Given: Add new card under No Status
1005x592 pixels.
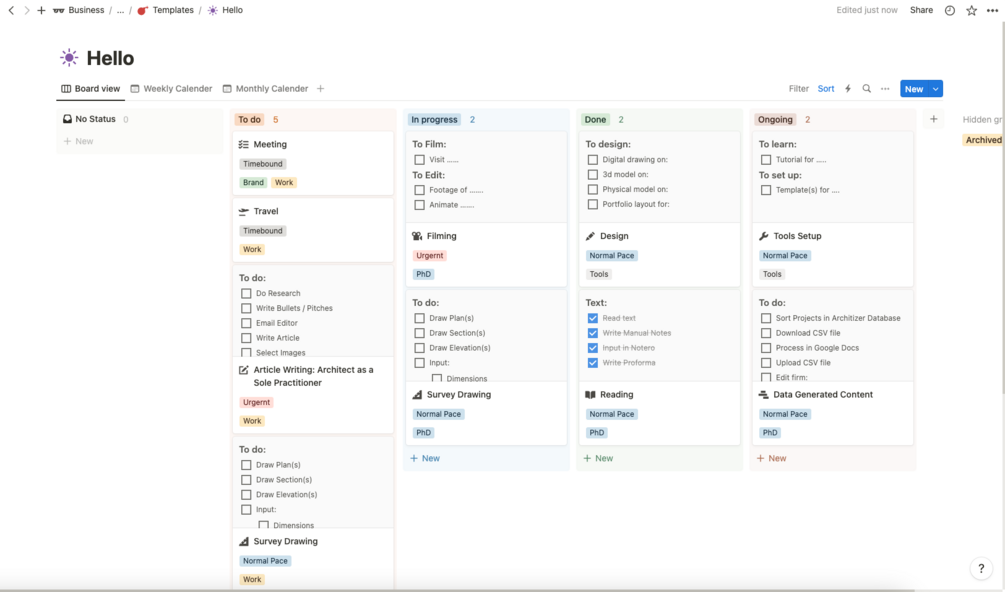Looking at the screenshot, I should pos(78,141).
